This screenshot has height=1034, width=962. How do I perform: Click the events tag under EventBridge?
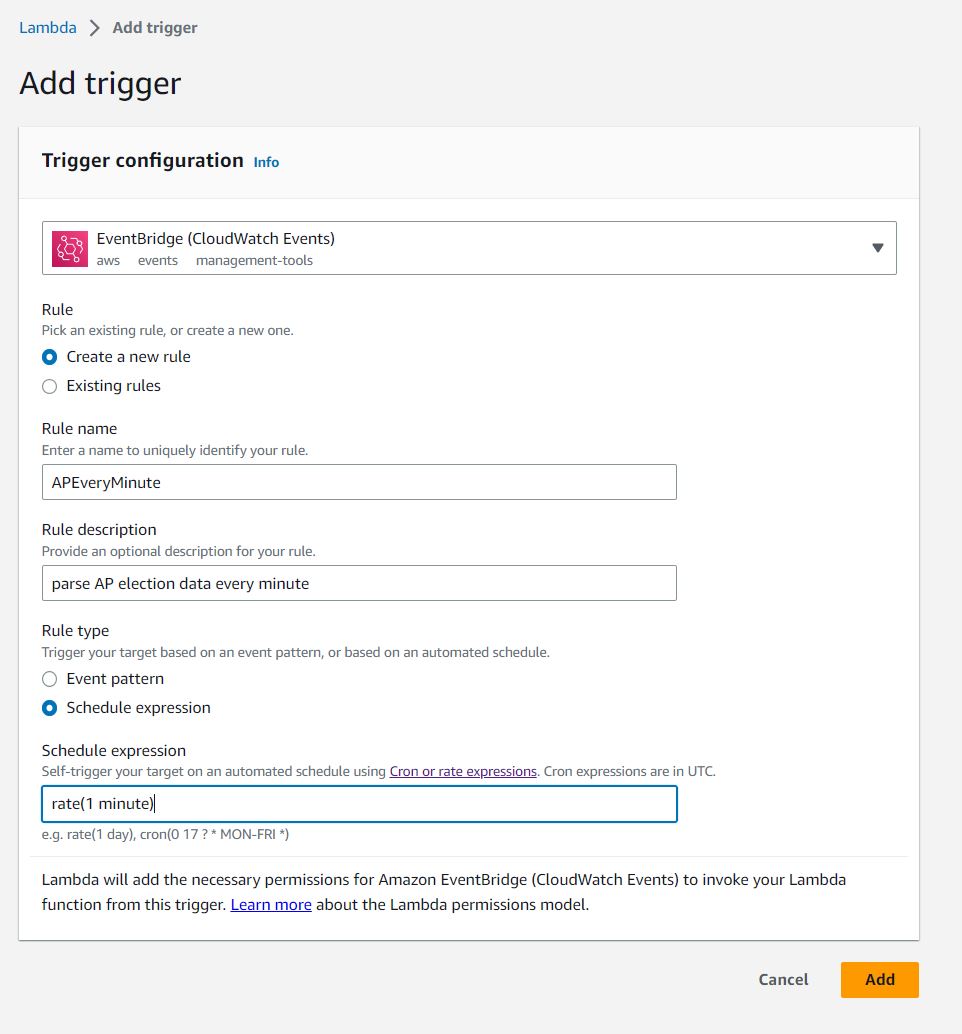(x=158, y=260)
